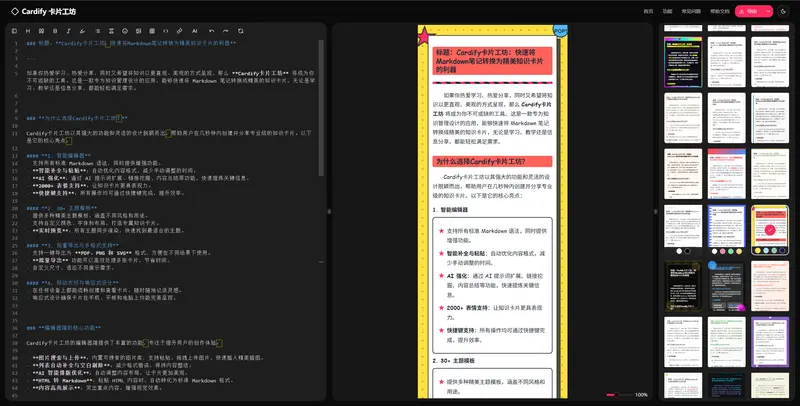Select the highlighter pen tool icon
The image size is (800, 406).
click(83, 31)
